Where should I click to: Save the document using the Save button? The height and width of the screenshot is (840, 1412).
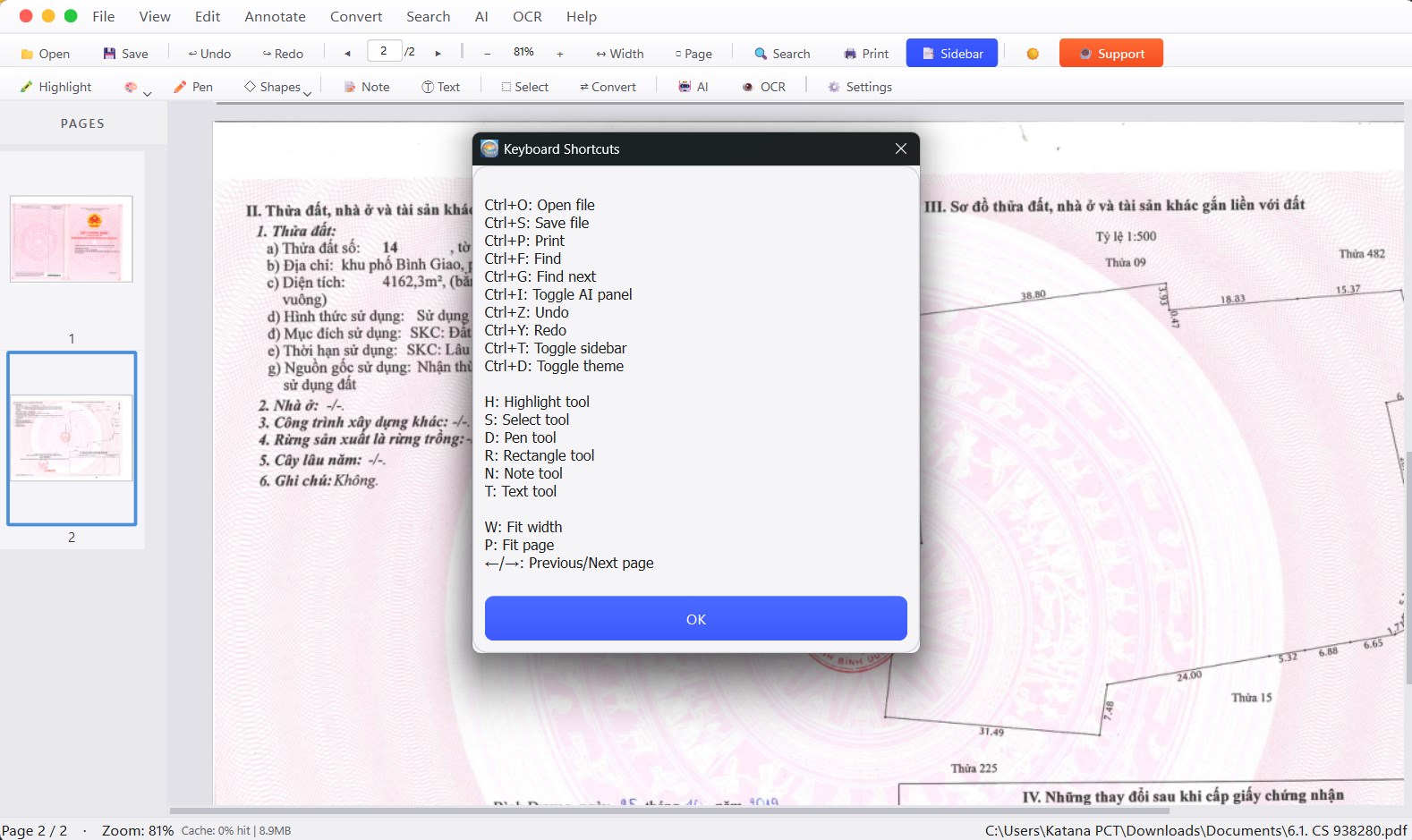(x=125, y=54)
